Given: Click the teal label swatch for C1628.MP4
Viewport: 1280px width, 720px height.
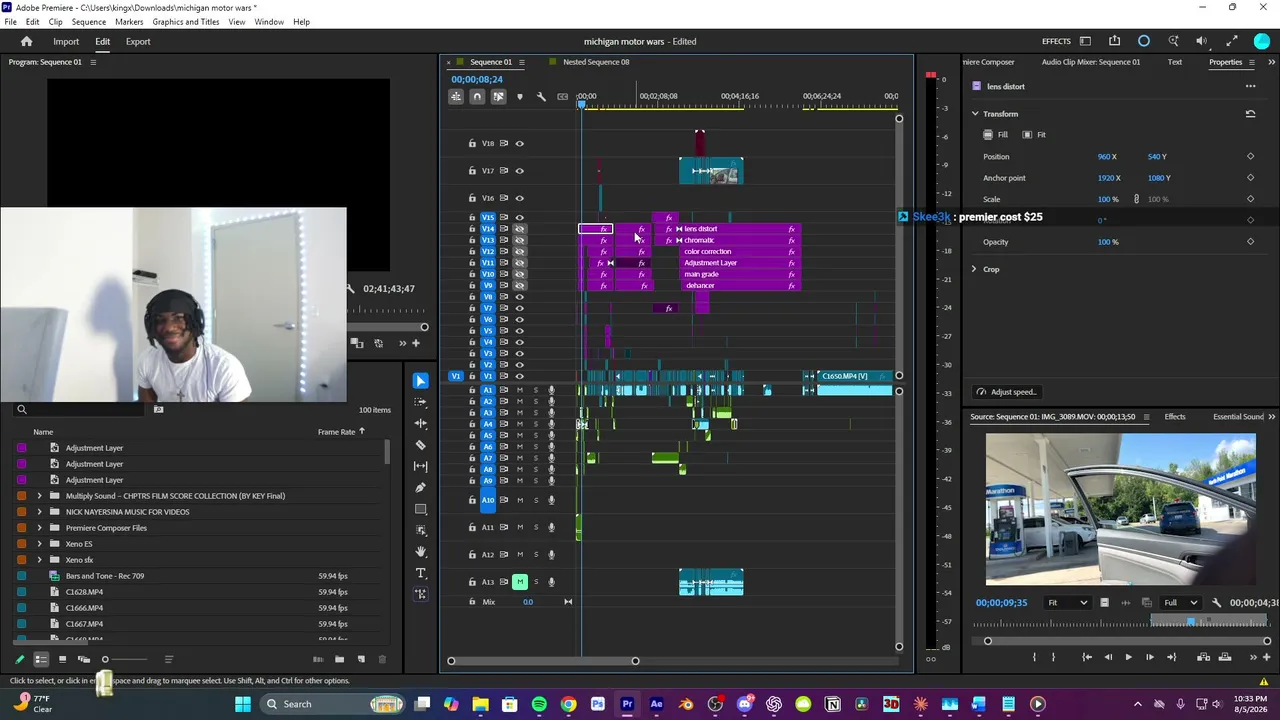Looking at the screenshot, I should tap(22, 592).
